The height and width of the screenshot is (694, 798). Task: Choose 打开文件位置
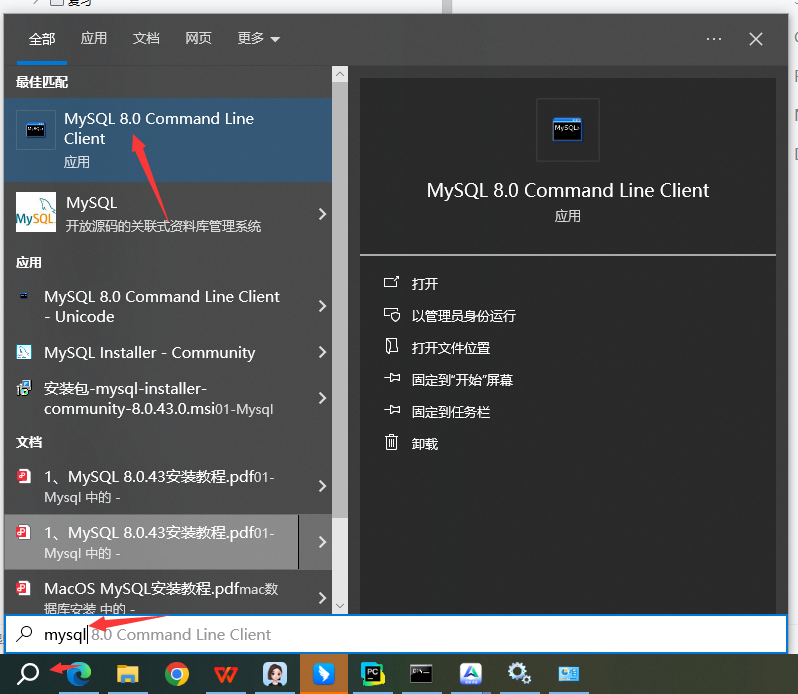450,348
